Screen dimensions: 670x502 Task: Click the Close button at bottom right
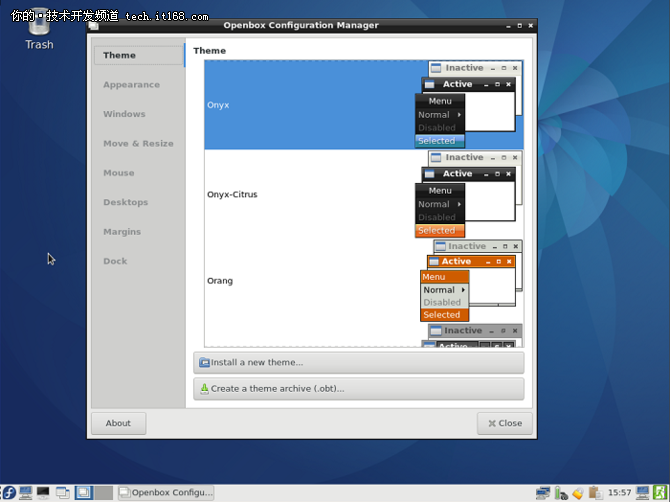505,423
